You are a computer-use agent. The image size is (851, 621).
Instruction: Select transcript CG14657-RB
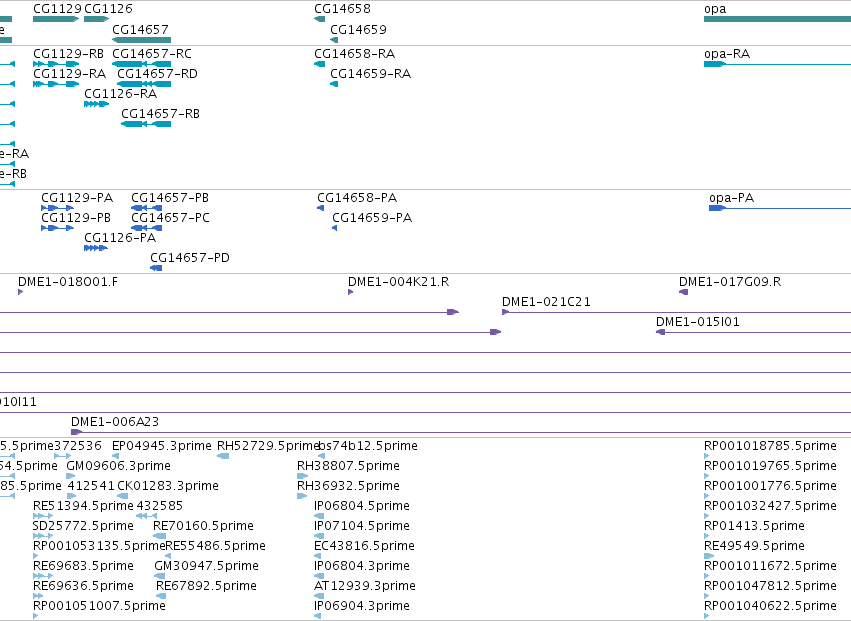tap(161, 114)
